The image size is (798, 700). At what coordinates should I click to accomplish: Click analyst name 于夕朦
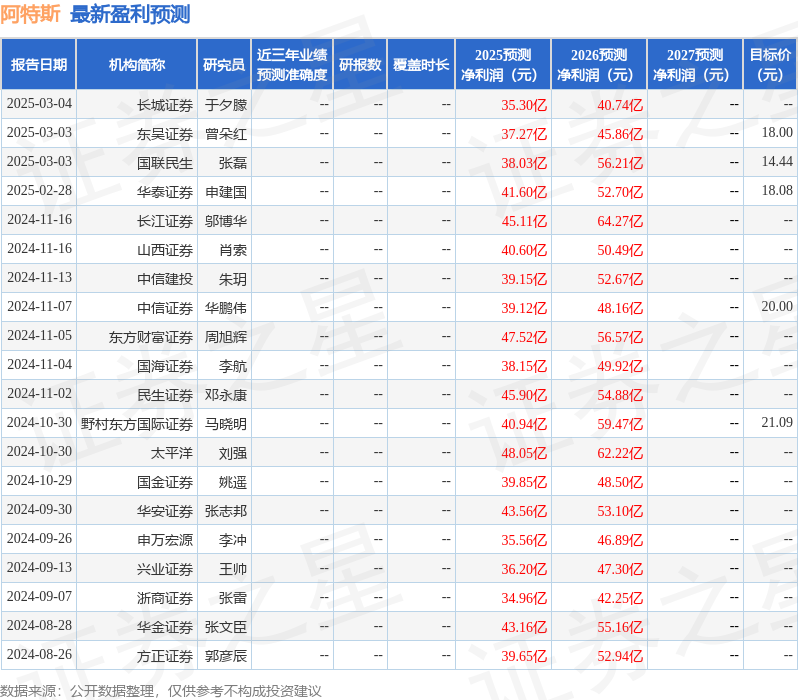tap(226, 105)
